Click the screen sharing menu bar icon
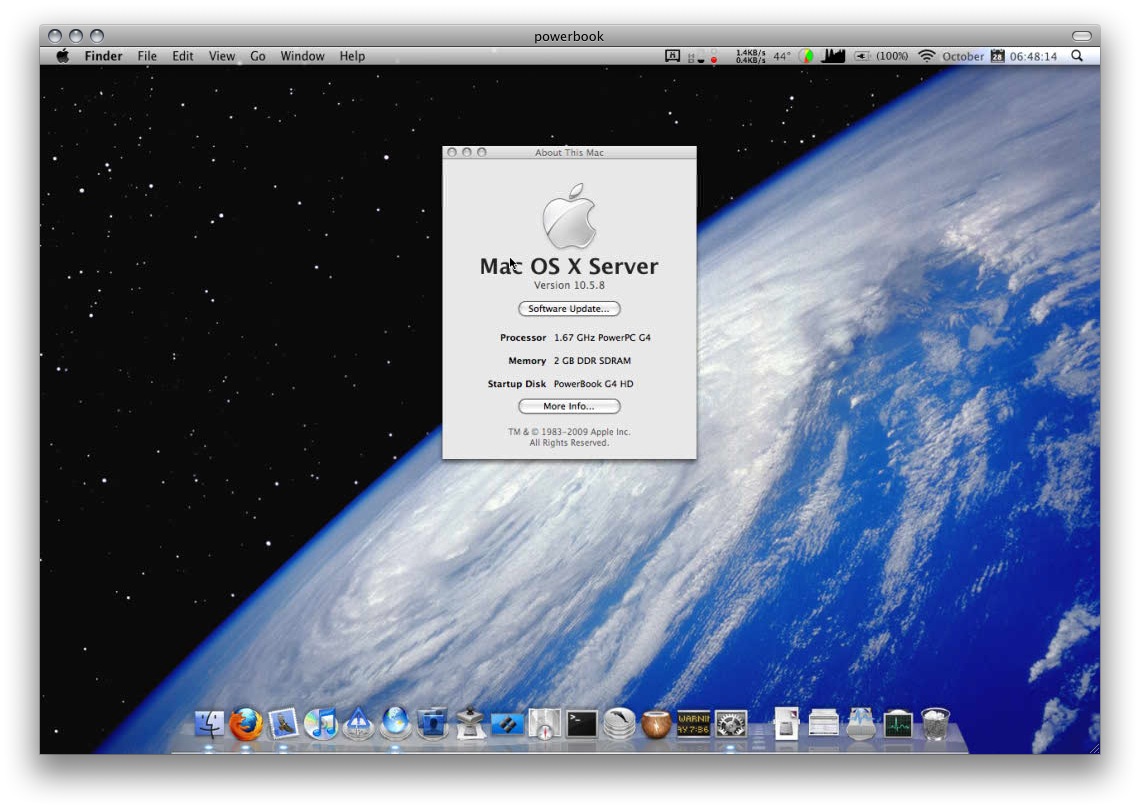The height and width of the screenshot is (809, 1140). click(x=673, y=56)
